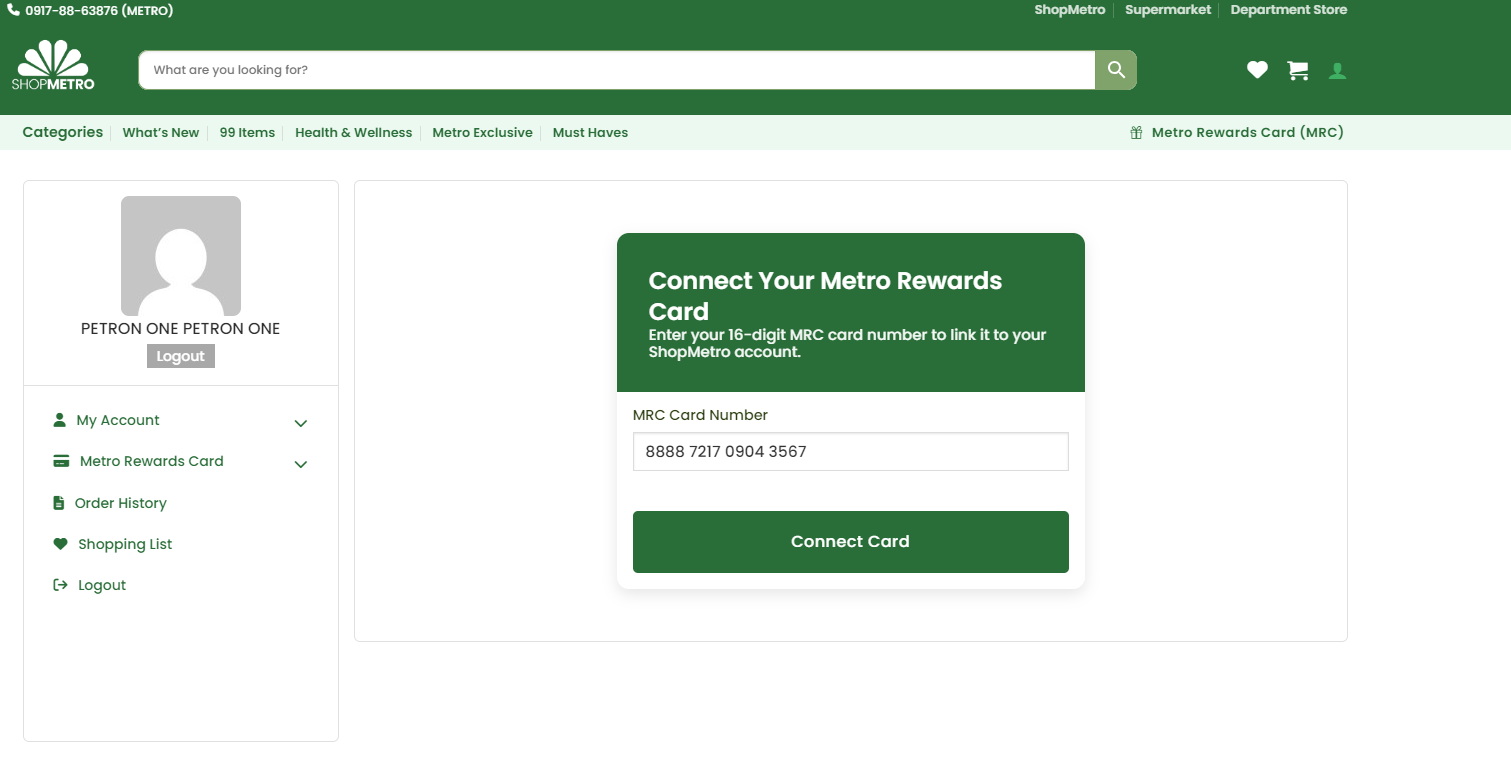Focus the MRC Card Number field
Screen dimensions: 1511x761
pos(851,451)
